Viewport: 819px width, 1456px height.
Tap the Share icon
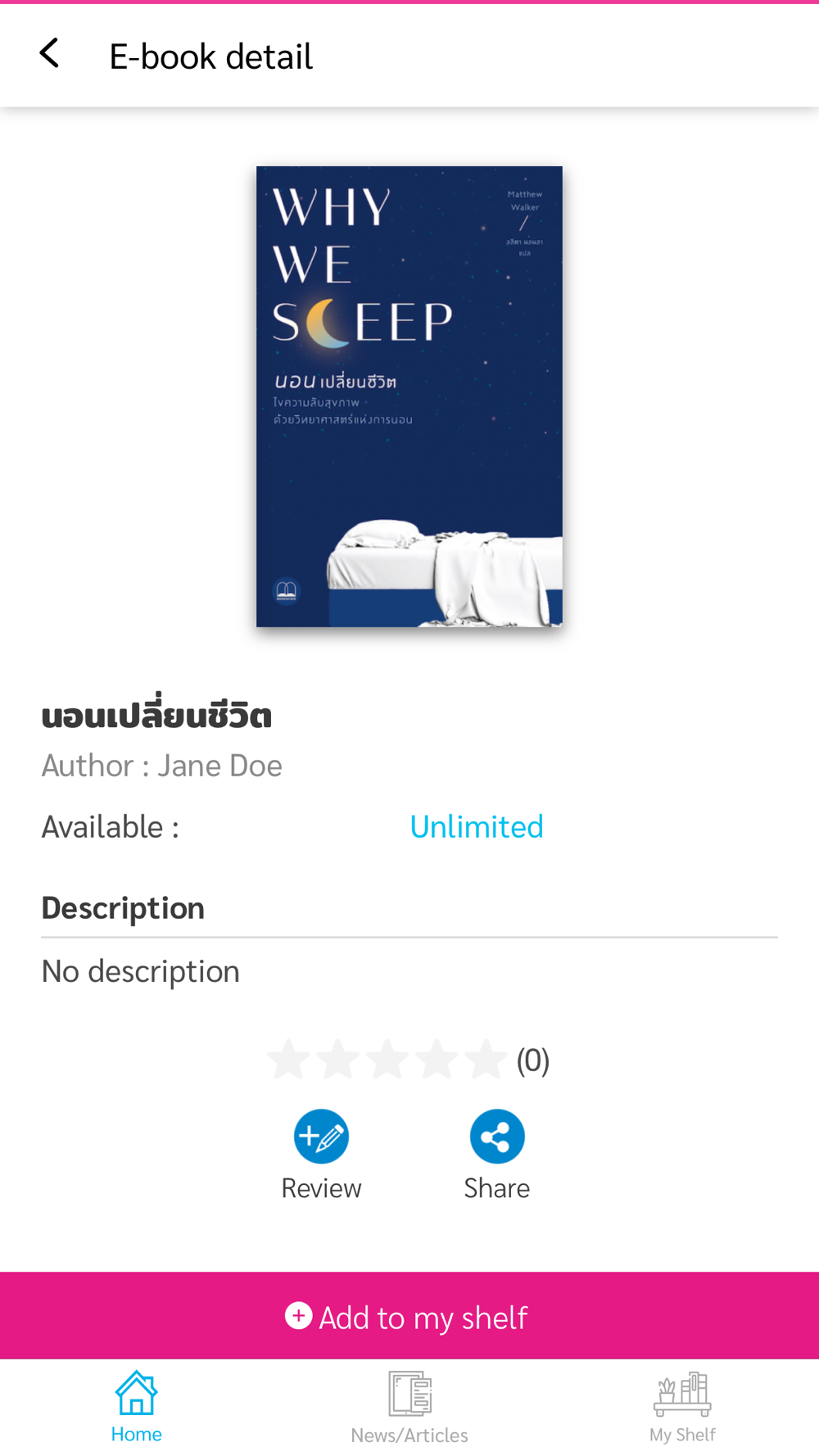point(497,1137)
